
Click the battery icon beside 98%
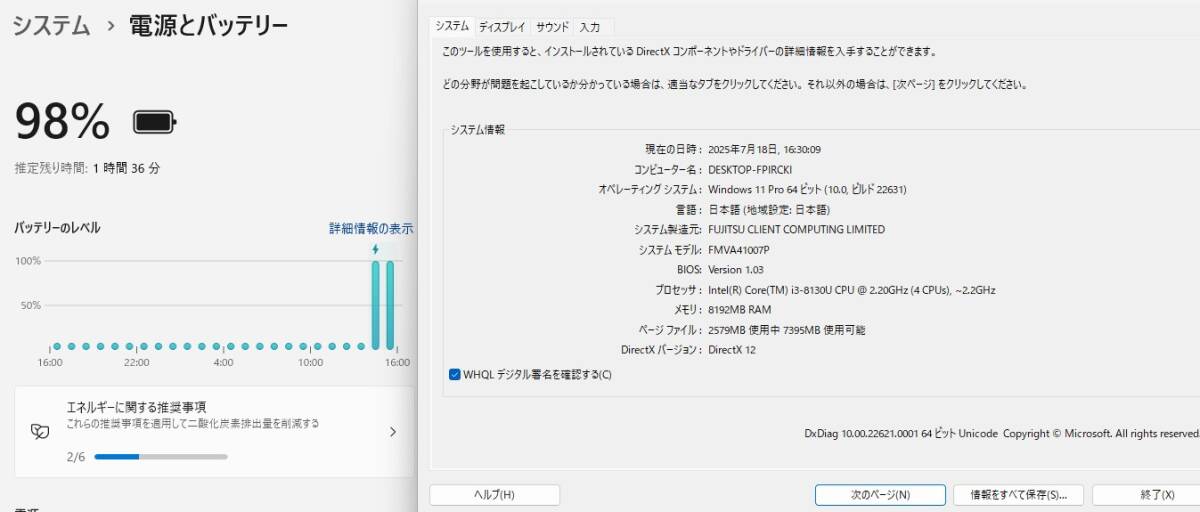pyautogui.click(x=155, y=123)
